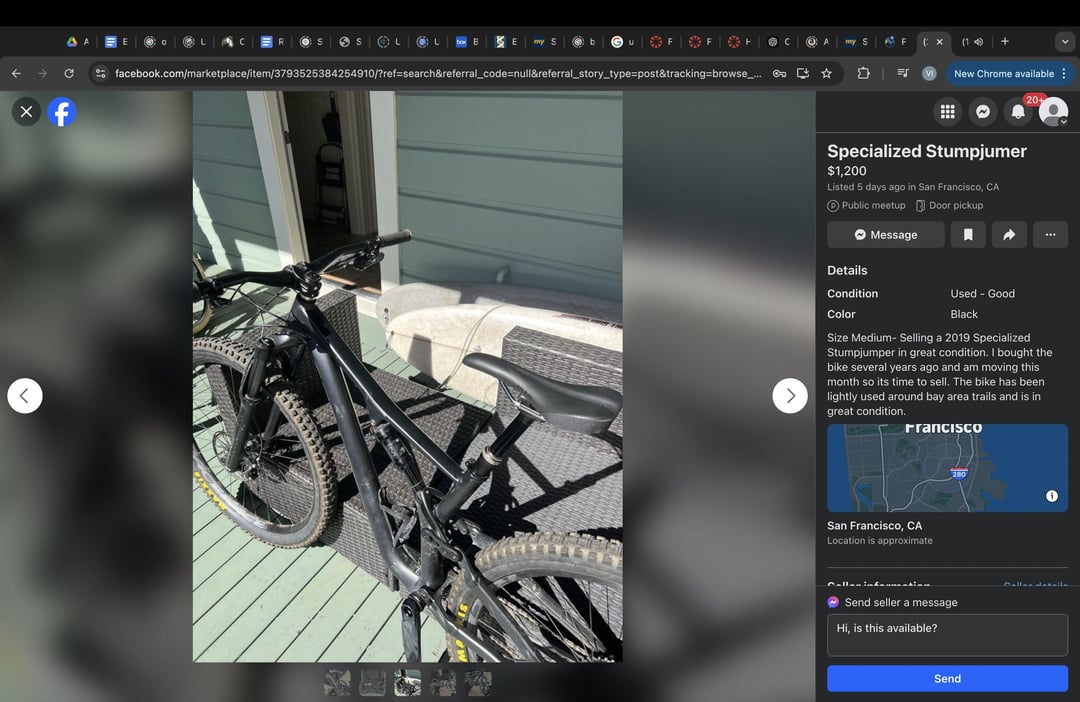The width and height of the screenshot is (1080, 702).
Task: Expand the tab search dropdown
Action: (1065, 41)
